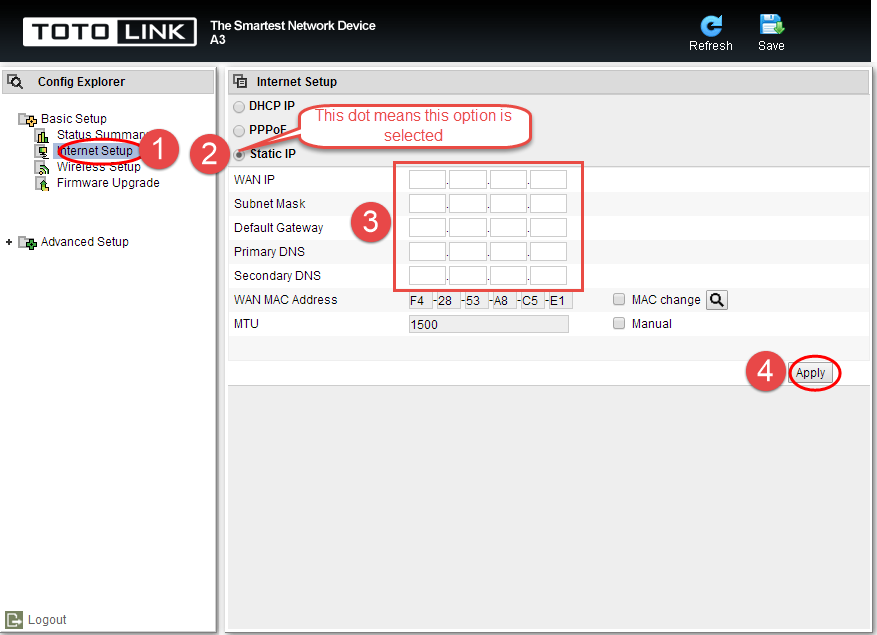Click the WAN MAC field containing 28
The width and height of the screenshot is (877, 635).
[449, 300]
